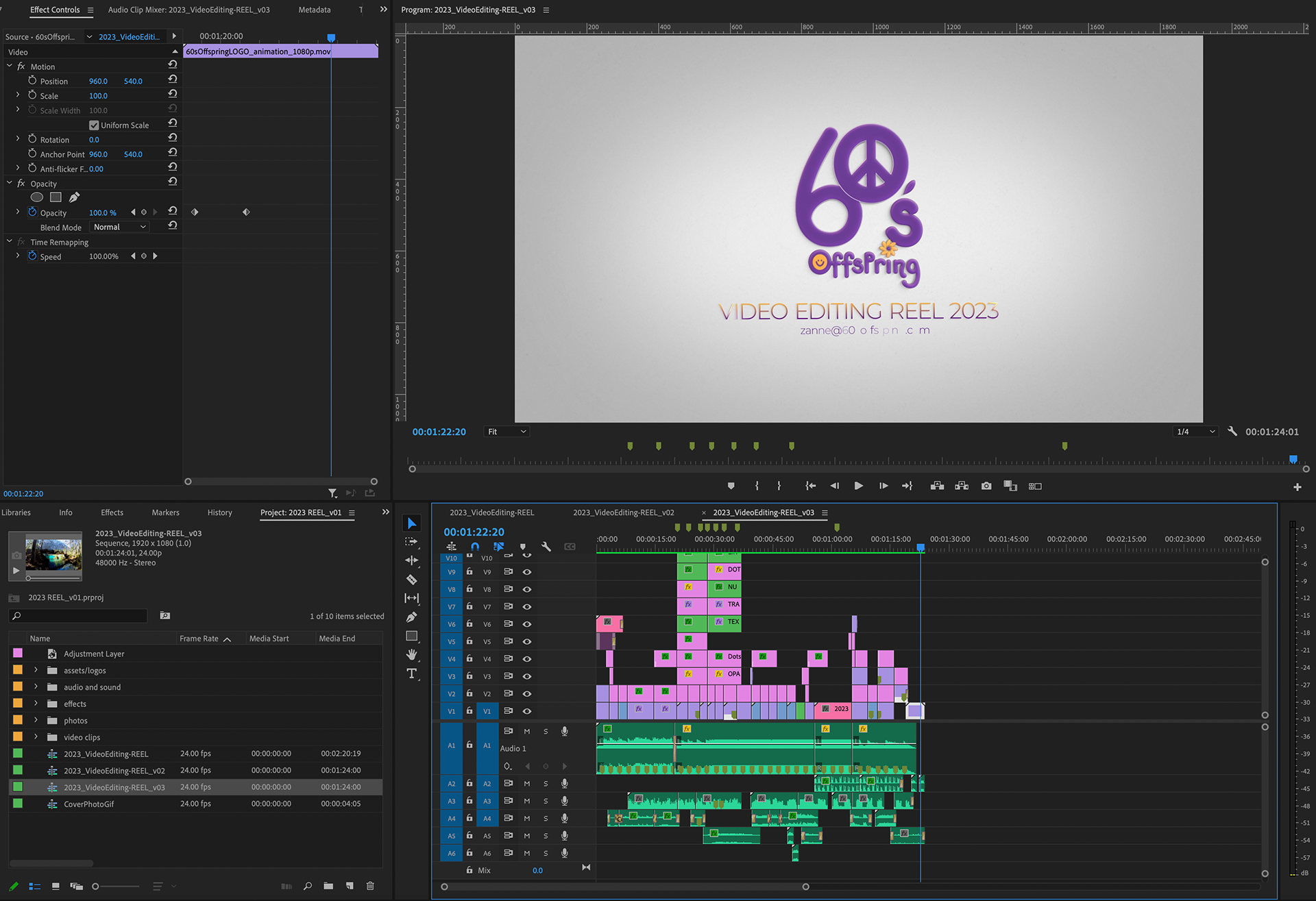Add marker using timeline marker icon
This screenshot has width=1316, height=901.
tap(523, 547)
